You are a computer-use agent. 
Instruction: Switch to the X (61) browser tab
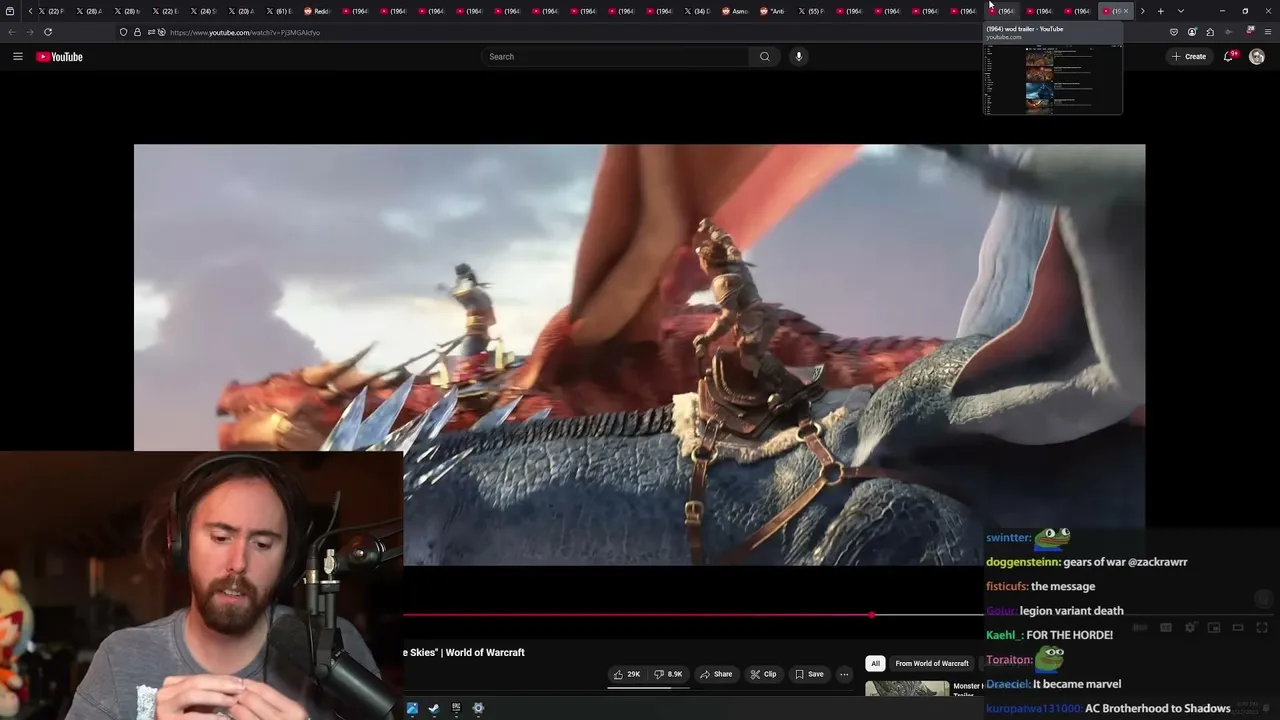[x=278, y=11]
